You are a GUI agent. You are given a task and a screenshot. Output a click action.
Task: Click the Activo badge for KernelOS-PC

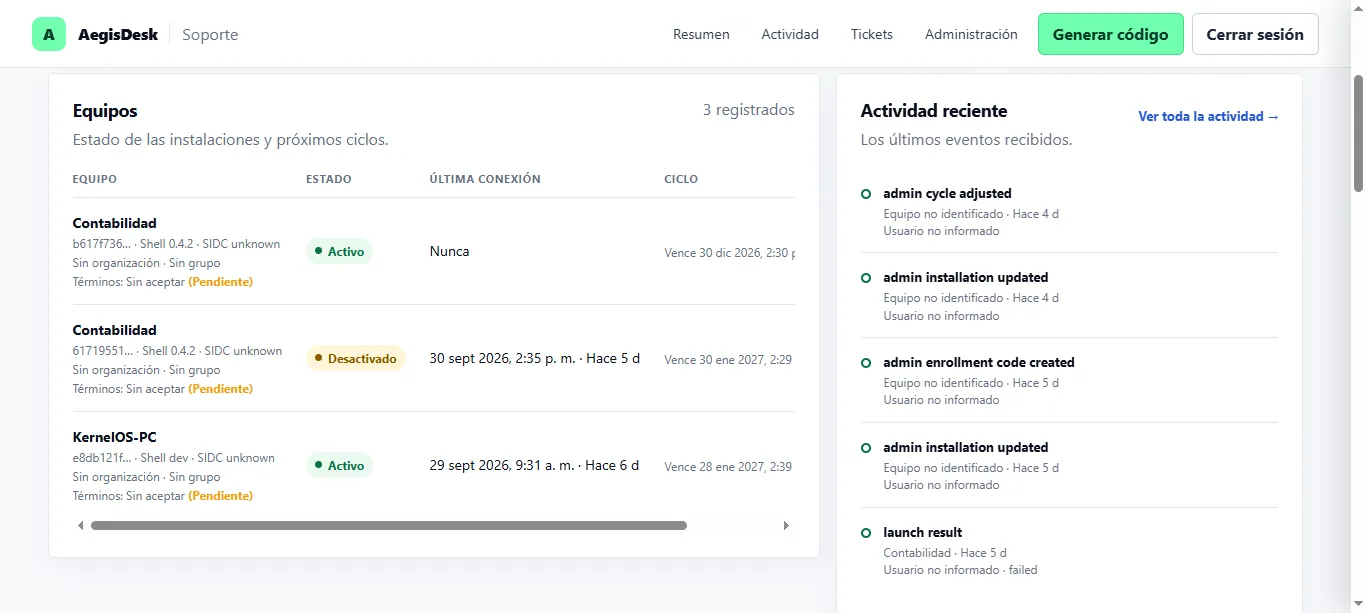(339, 465)
